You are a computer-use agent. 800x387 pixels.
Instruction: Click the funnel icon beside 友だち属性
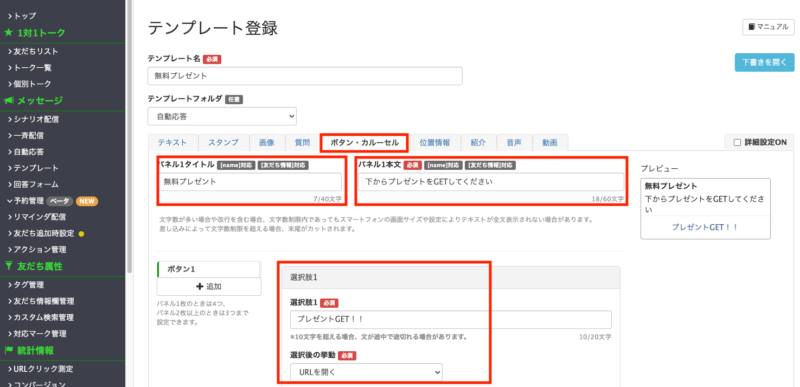[x=8, y=266]
